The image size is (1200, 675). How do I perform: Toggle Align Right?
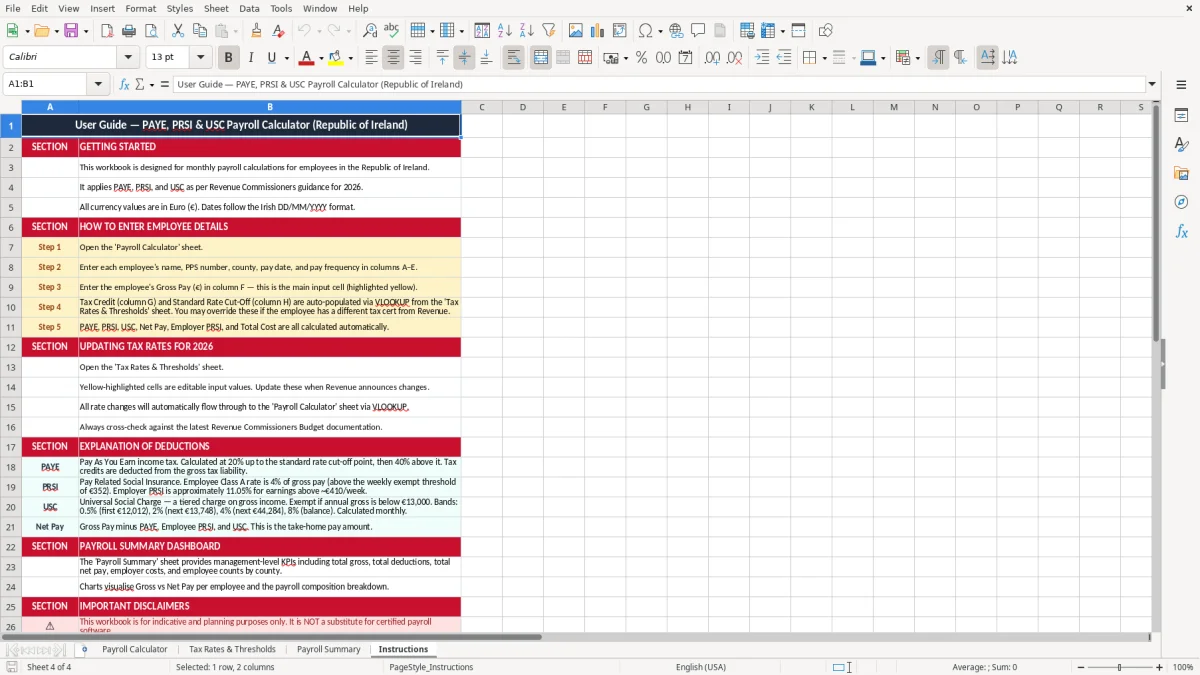click(x=415, y=58)
